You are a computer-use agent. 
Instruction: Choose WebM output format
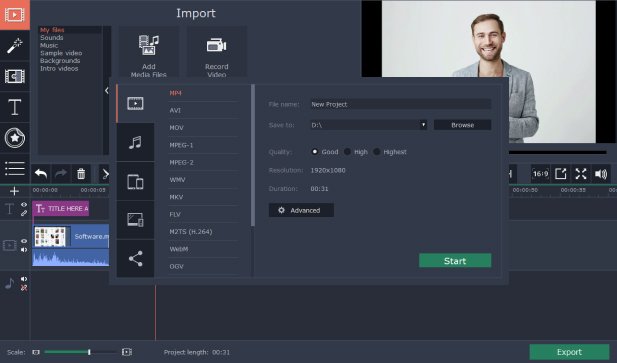tap(178, 249)
